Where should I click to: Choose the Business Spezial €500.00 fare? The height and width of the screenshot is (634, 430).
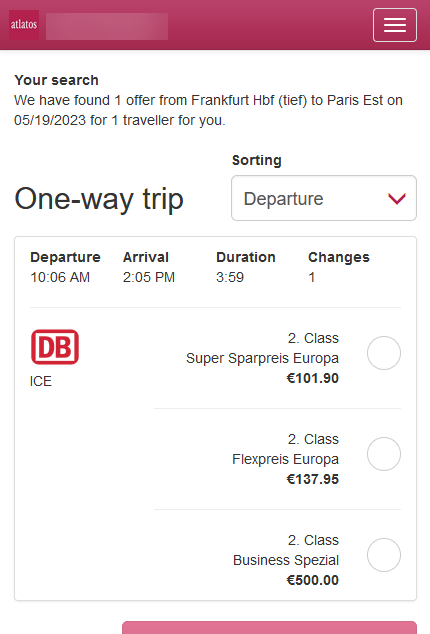pos(383,555)
